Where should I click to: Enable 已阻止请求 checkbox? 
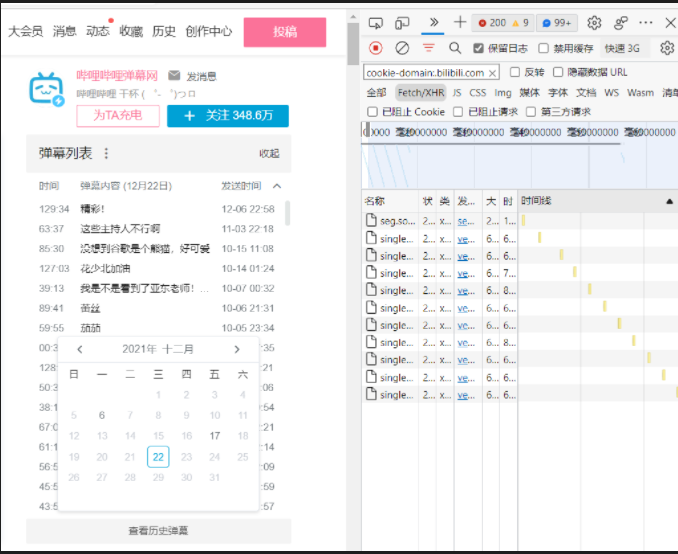458,112
